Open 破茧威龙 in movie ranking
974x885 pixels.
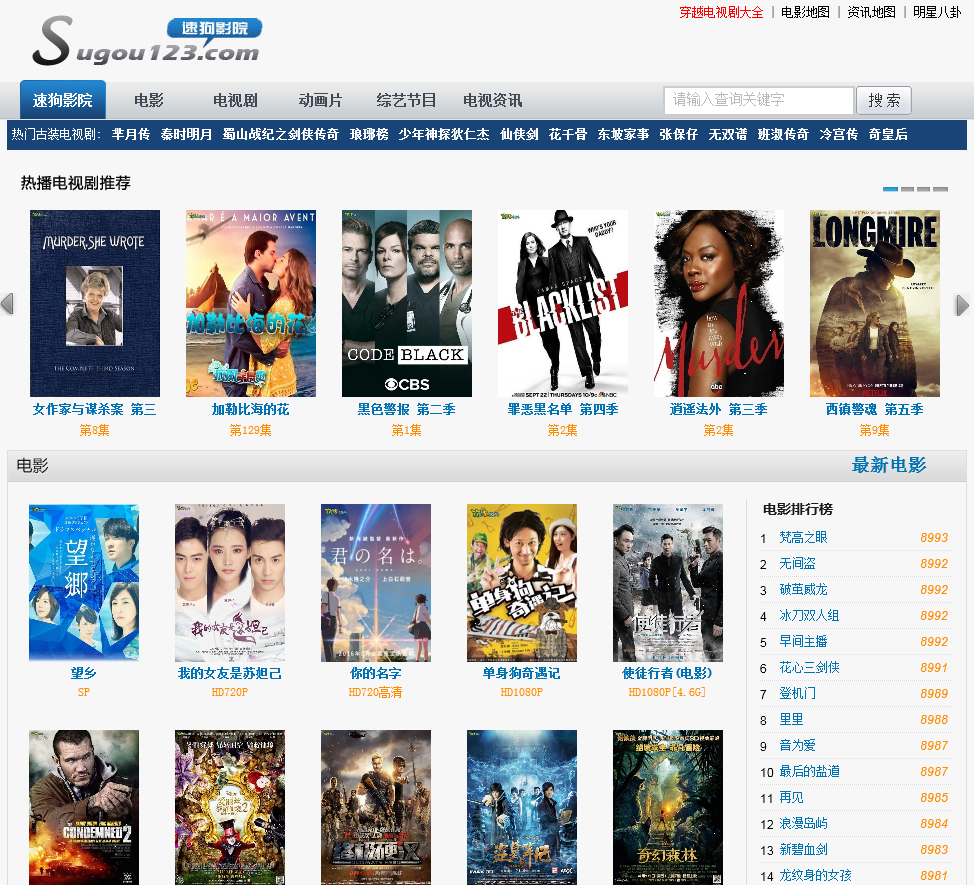pos(803,590)
